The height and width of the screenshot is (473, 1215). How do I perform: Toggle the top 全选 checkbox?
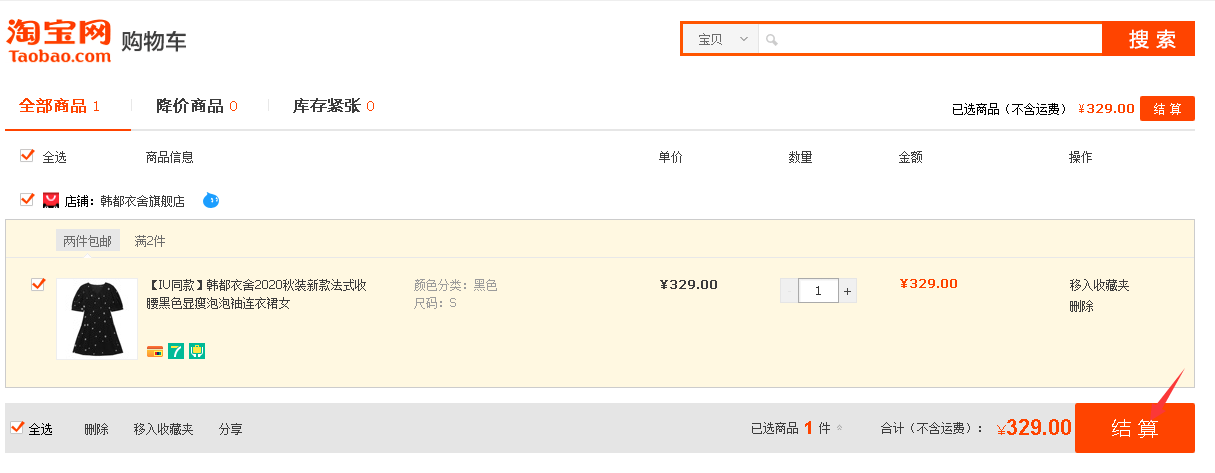[x=27, y=156]
